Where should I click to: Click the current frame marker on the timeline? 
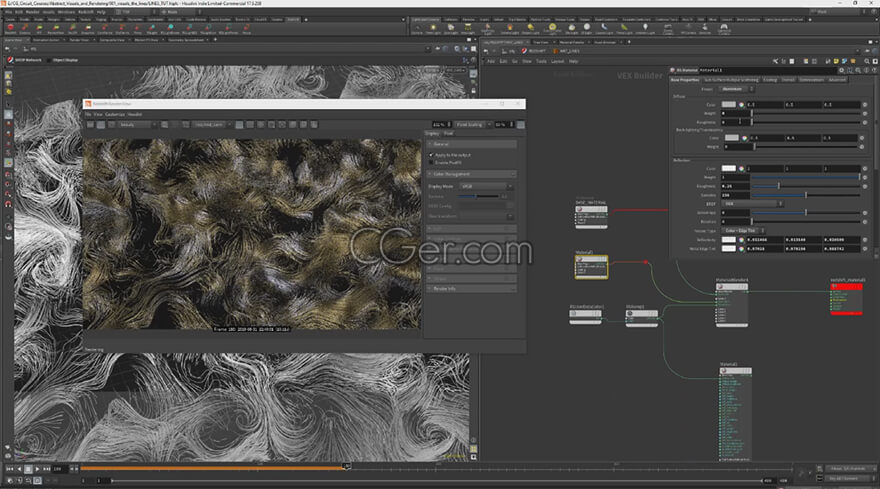tap(347, 466)
